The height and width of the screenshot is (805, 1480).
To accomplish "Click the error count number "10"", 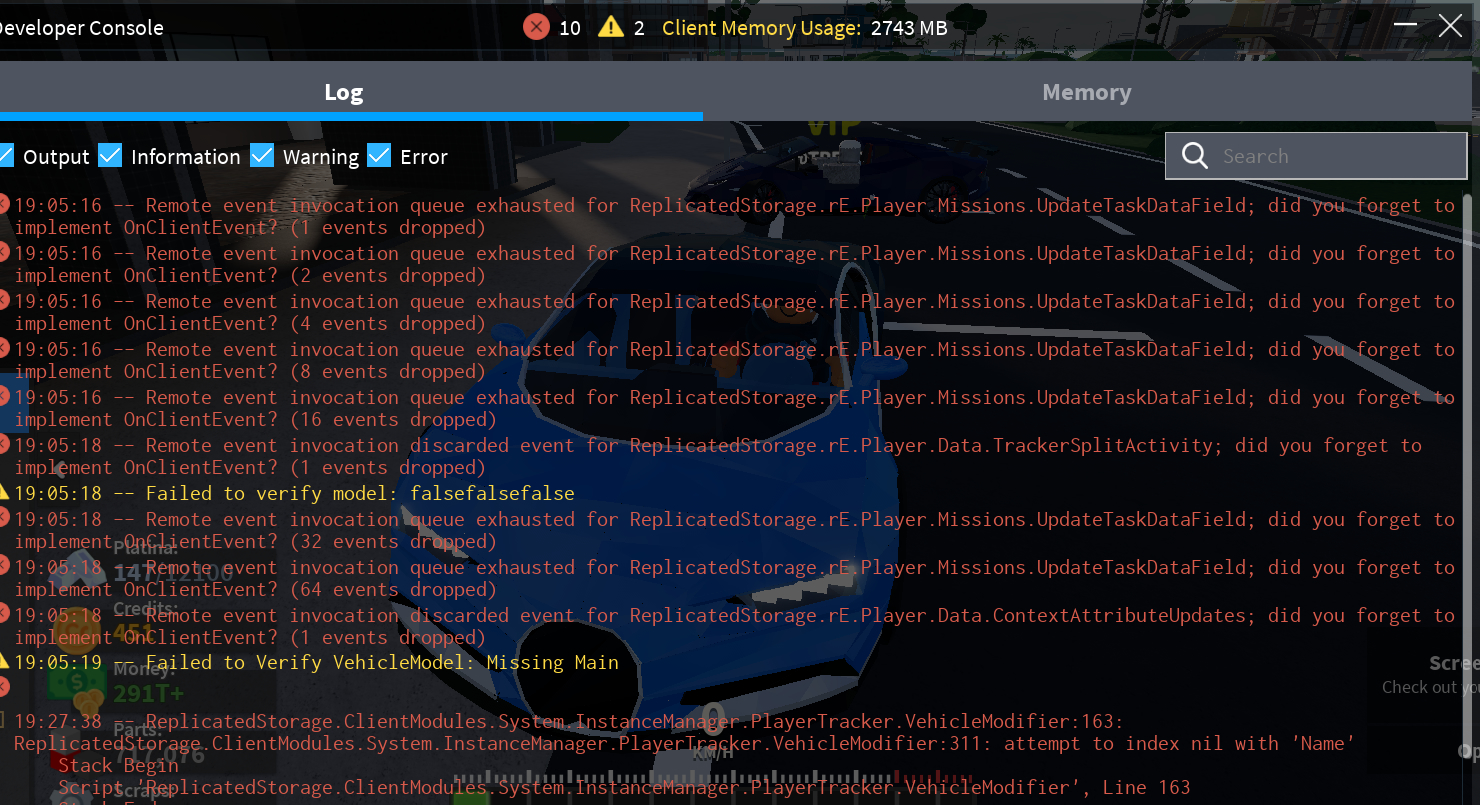I will point(570,28).
